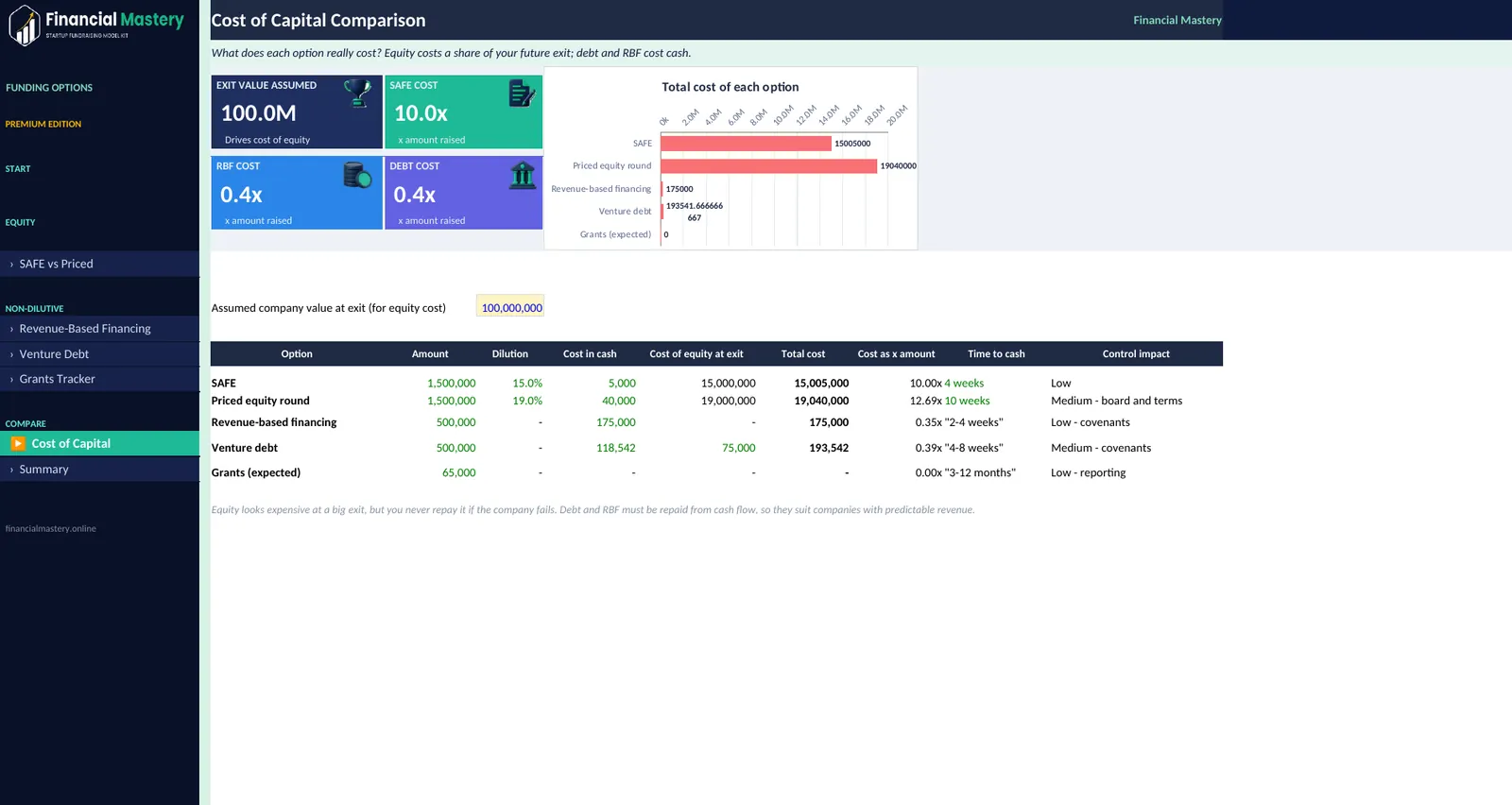Select the Total cost of each option title
Image resolution: width=1512 pixels, height=805 pixels.
click(x=730, y=87)
